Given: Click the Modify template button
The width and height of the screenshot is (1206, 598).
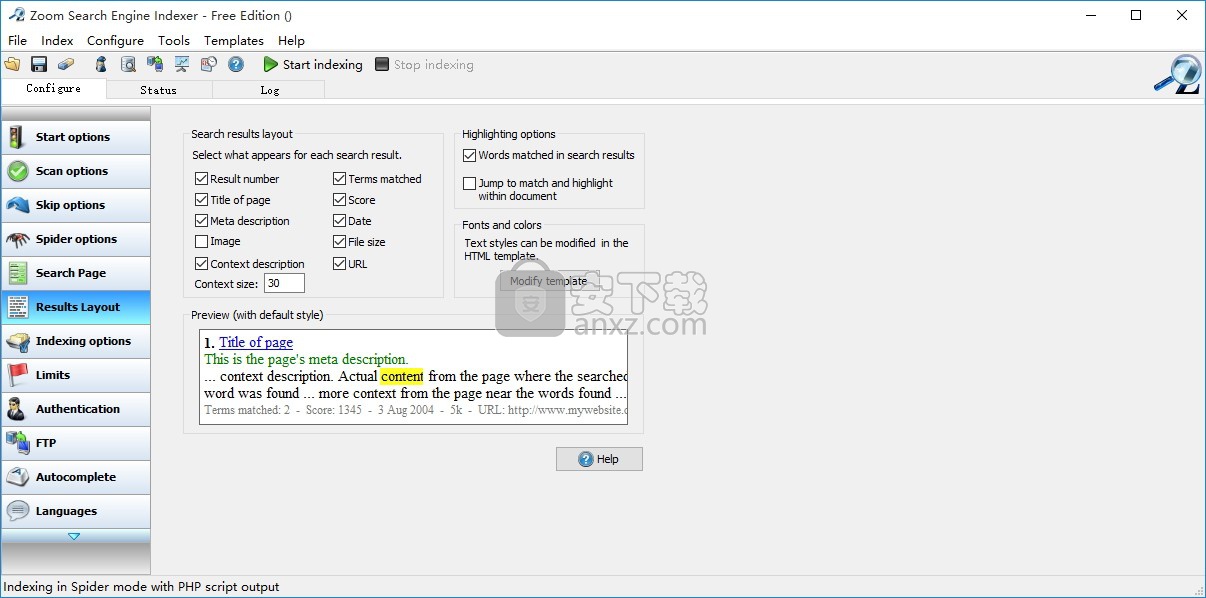Looking at the screenshot, I should coord(549,281).
